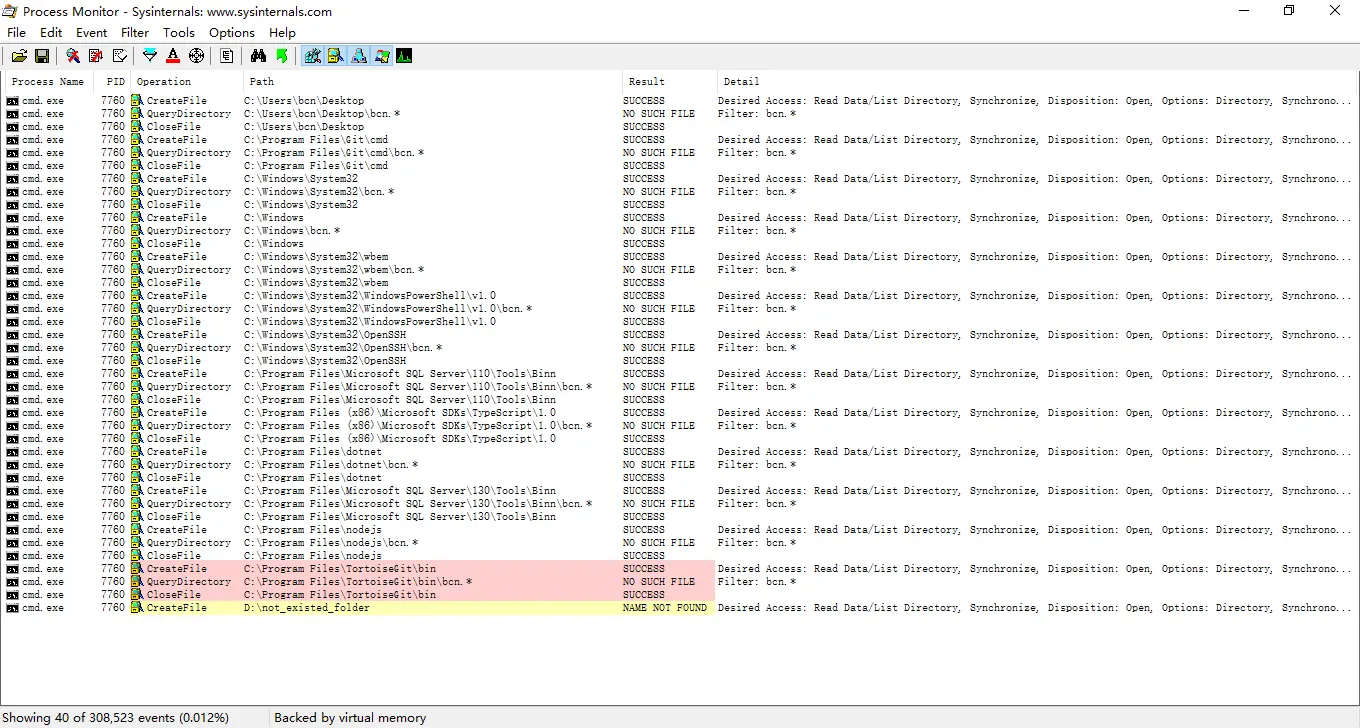Toggle Show Profiling Events filter
The height and width of the screenshot is (728, 1360).
tap(404, 56)
